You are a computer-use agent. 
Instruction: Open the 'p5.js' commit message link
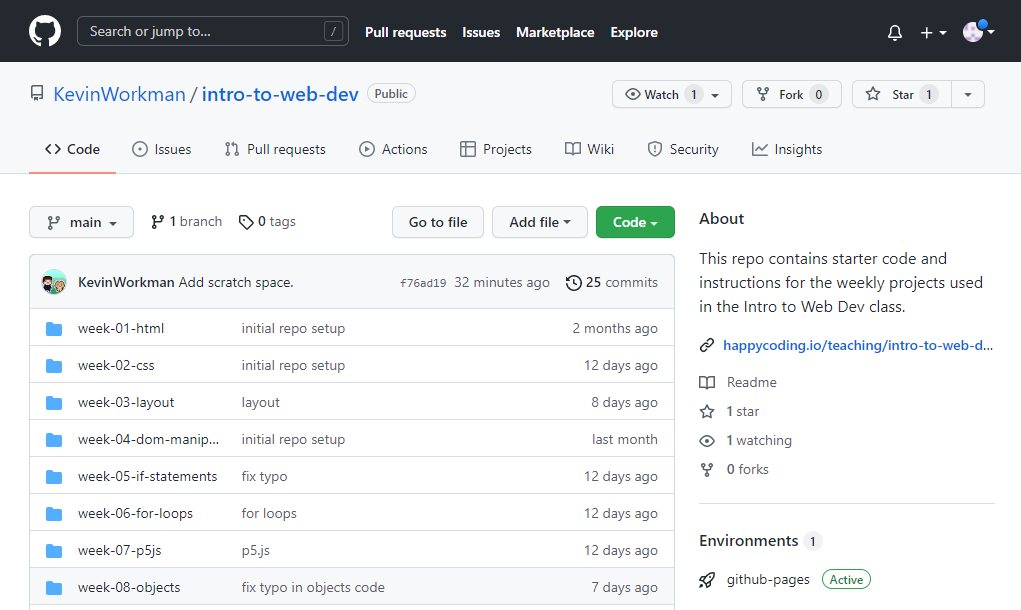[x=255, y=551]
